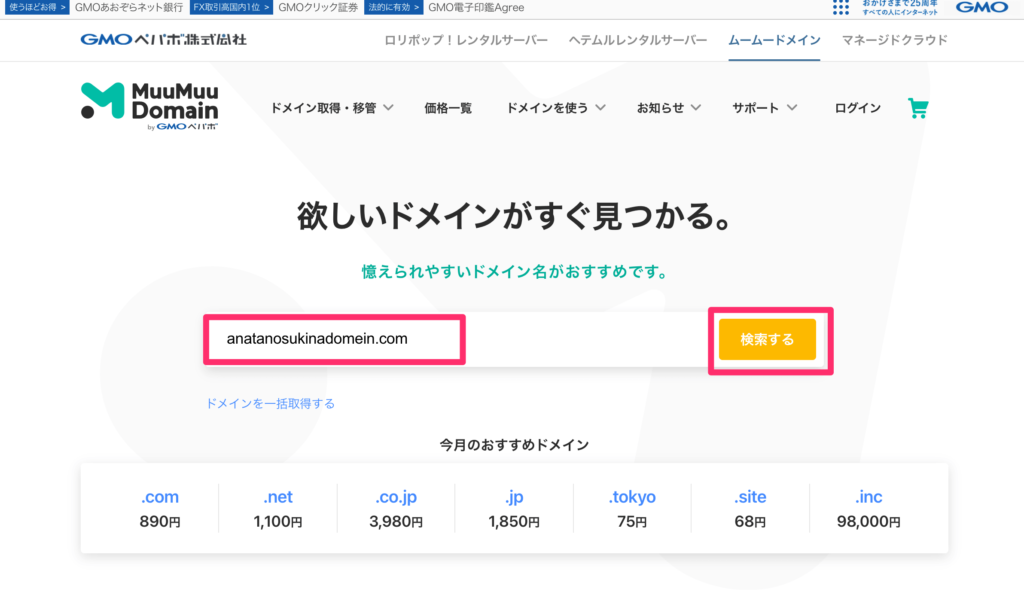Image resolution: width=1024 pixels, height=604 pixels.
Task: Switch to ロリポップ！レンタルサーバー tab
Action: (x=466, y=40)
